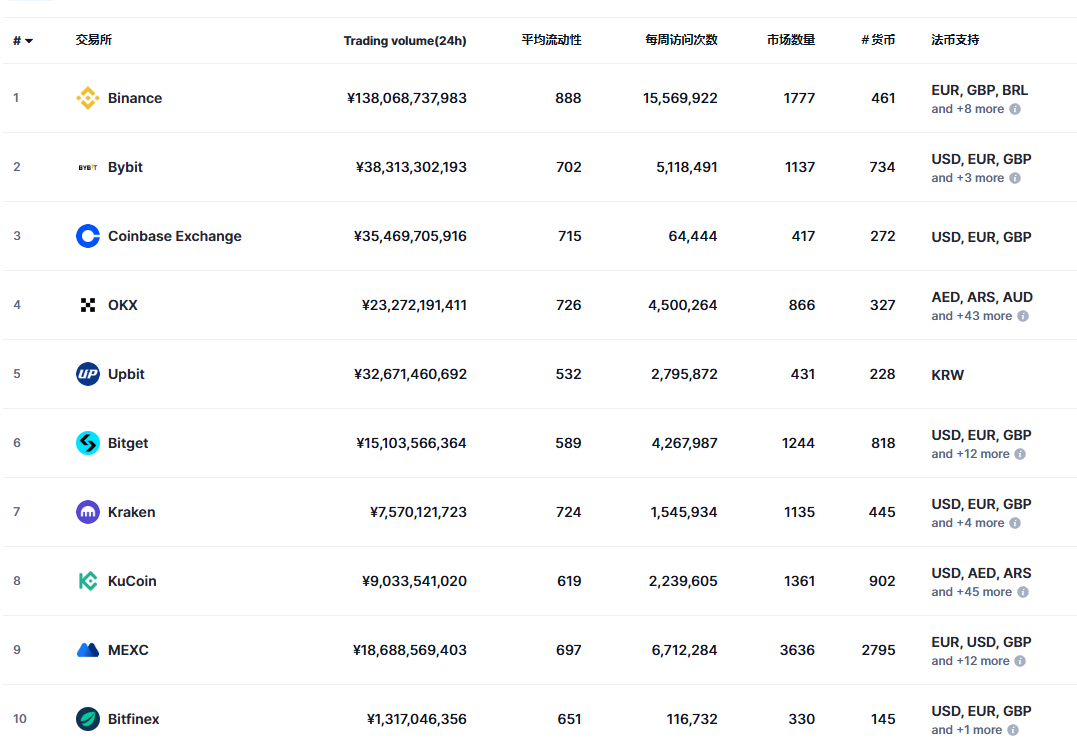Select Upbit fiat support KRW
The image size is (1077, 746).
[x=947, y=375]
